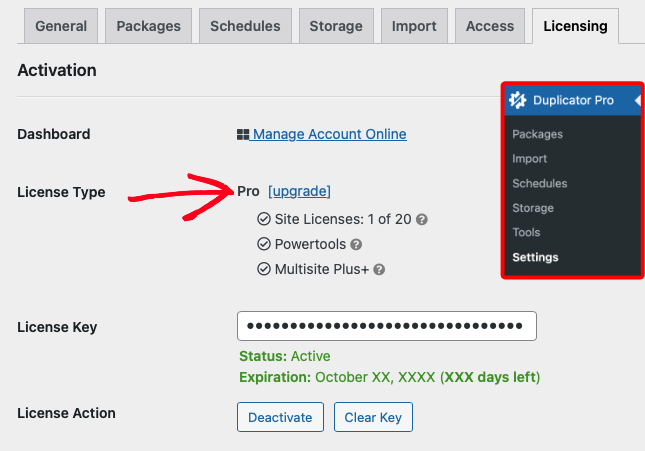The width and height of the screenshot is (645, 451).
Task: Select the Schedules settings tab
Action: (x=245, y=26)
